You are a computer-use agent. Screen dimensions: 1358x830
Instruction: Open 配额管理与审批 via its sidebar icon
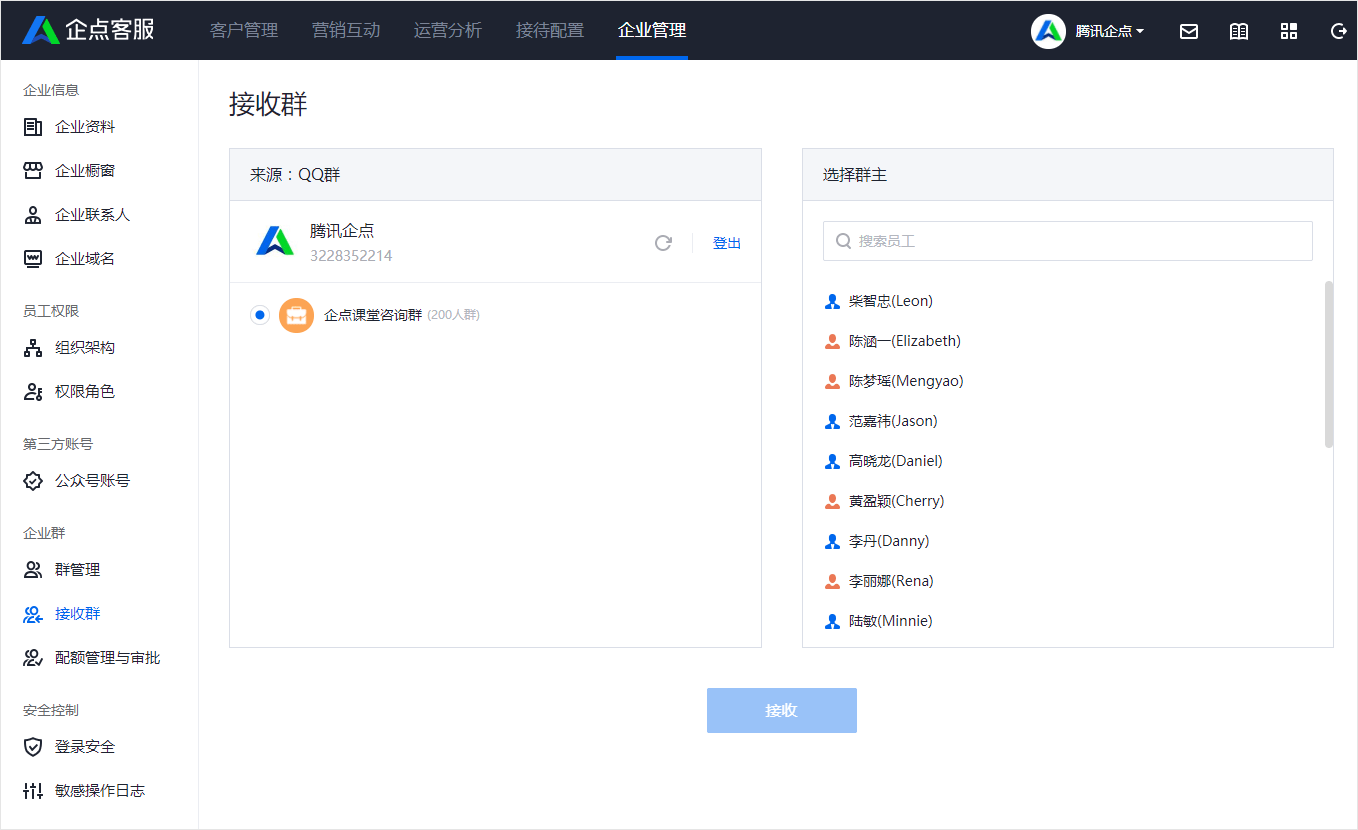(x=31, y=657)
